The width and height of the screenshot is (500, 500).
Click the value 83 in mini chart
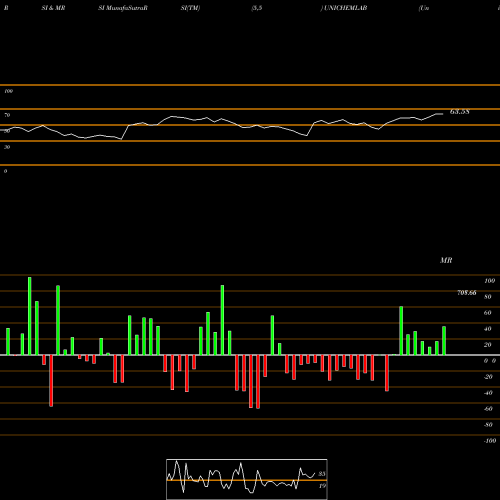click(322, 474)
